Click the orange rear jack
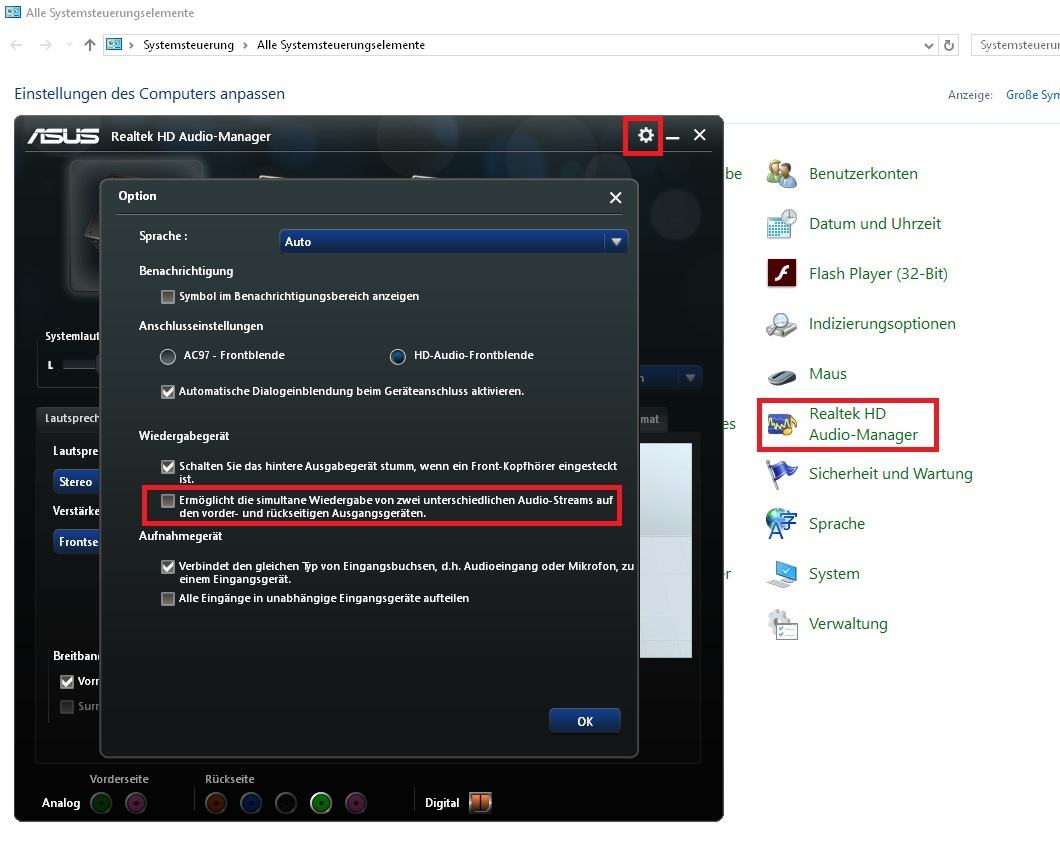This screenshot has height=841, width=1060. (x=216, y=803)
